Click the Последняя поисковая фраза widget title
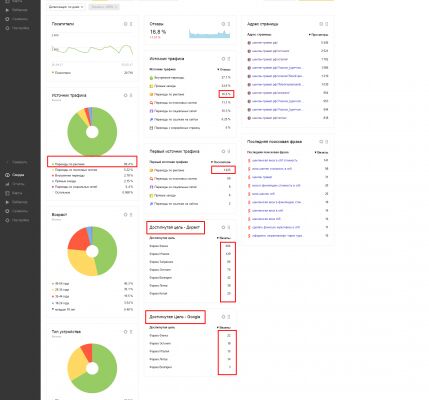The width and height of the screenshot is (429, 400). coord(274,142)
